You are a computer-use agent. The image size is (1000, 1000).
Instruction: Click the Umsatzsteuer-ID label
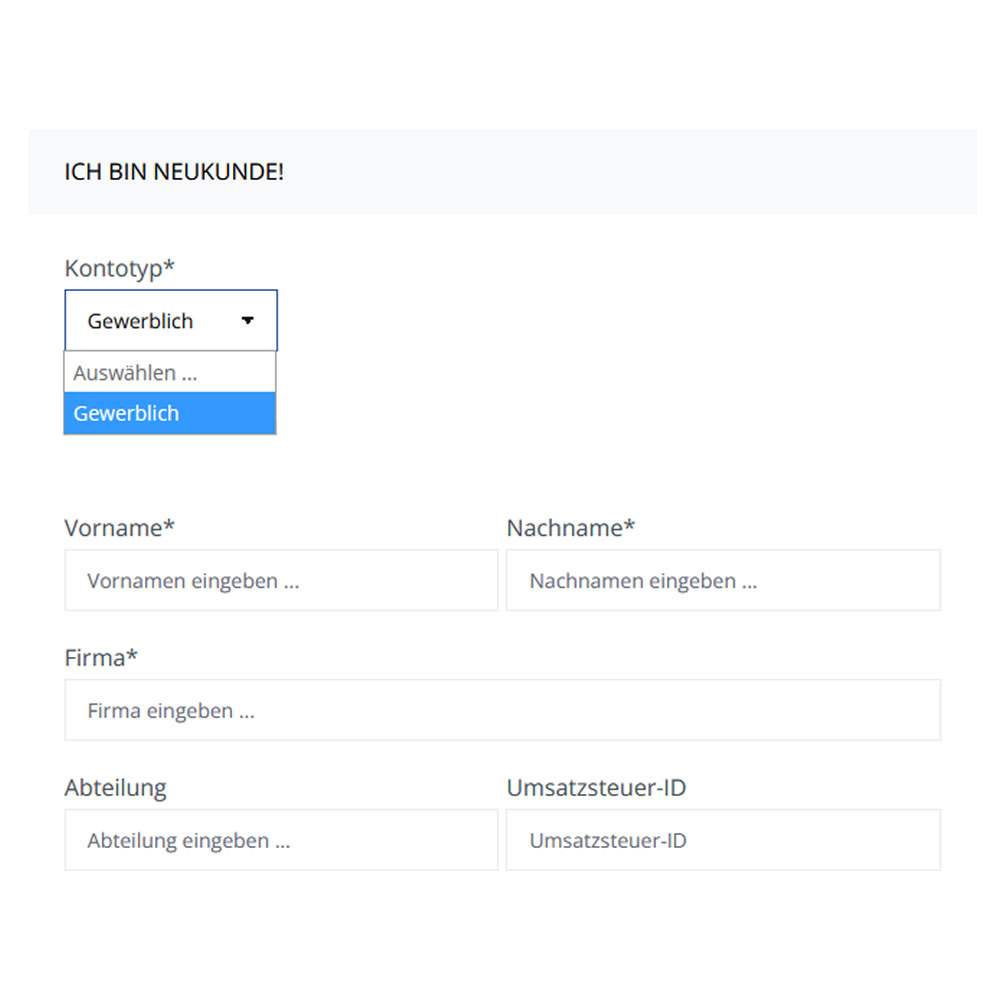(x=596, y=787)
